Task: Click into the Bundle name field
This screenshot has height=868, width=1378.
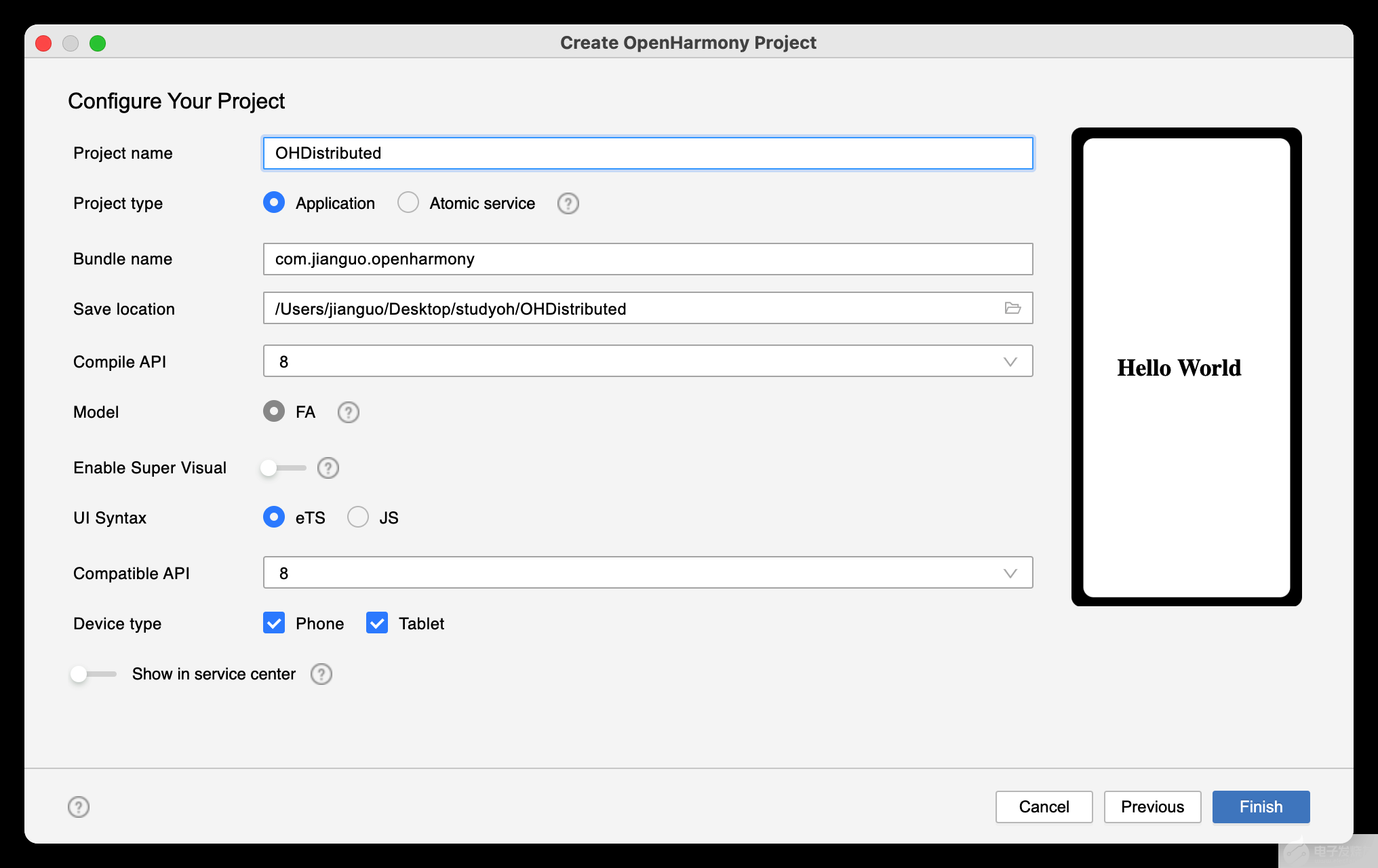Action: click(x=648, y=259)
